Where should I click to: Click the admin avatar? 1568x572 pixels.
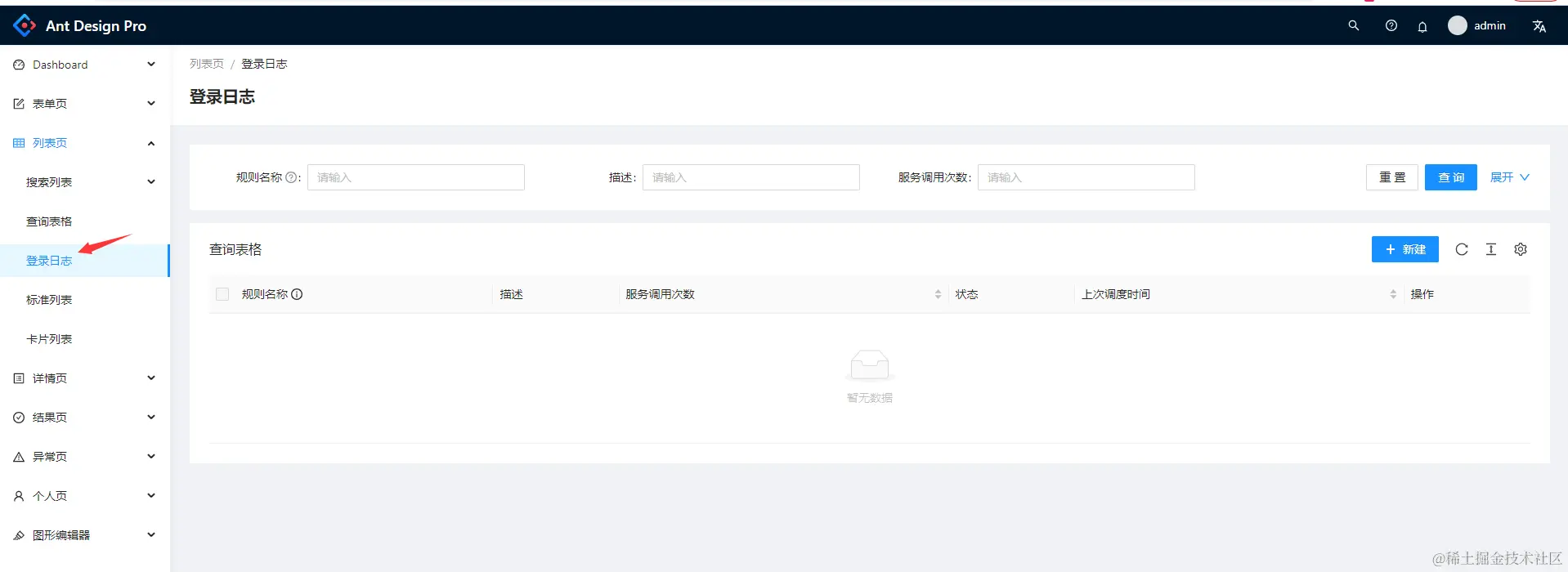pyautogui.click(x=1458, y=26)
